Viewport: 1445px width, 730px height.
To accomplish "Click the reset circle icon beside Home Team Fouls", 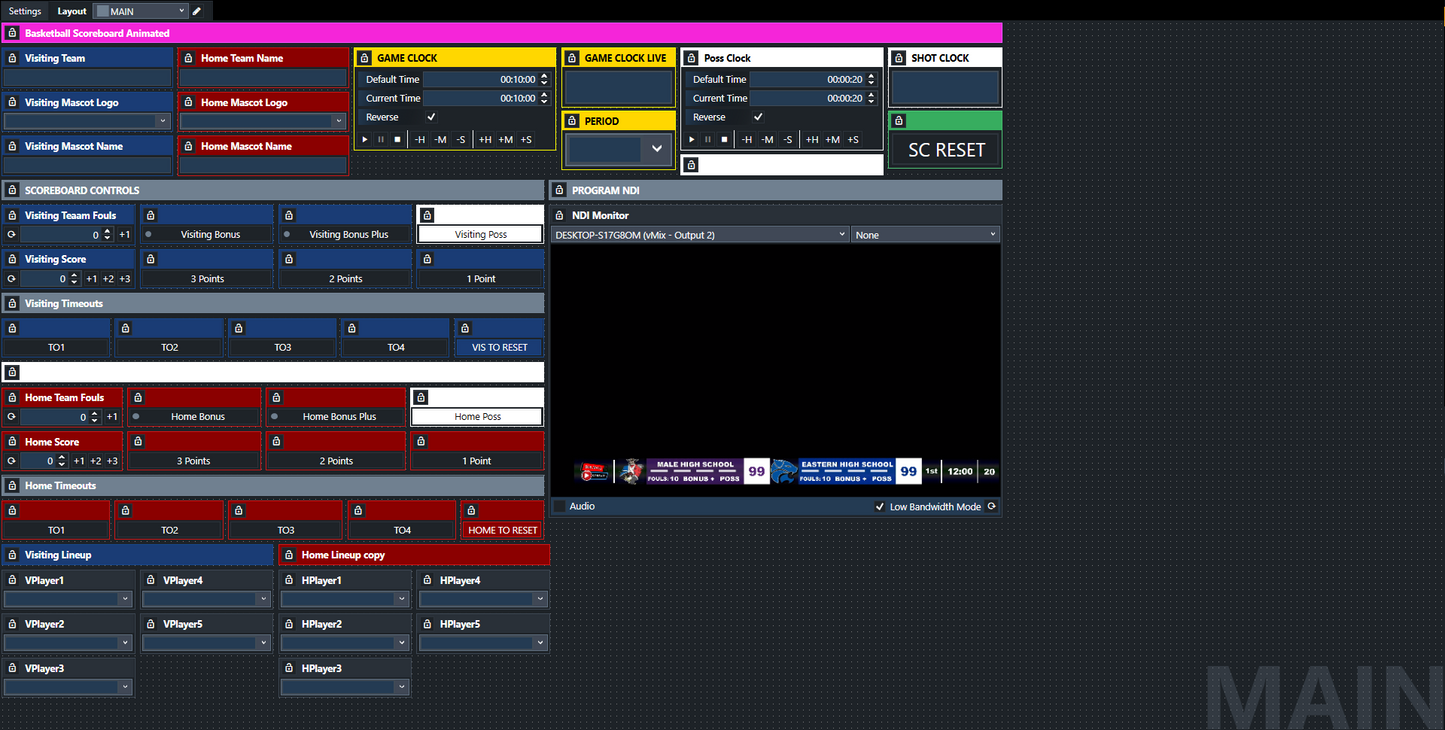I will (9, 417).
